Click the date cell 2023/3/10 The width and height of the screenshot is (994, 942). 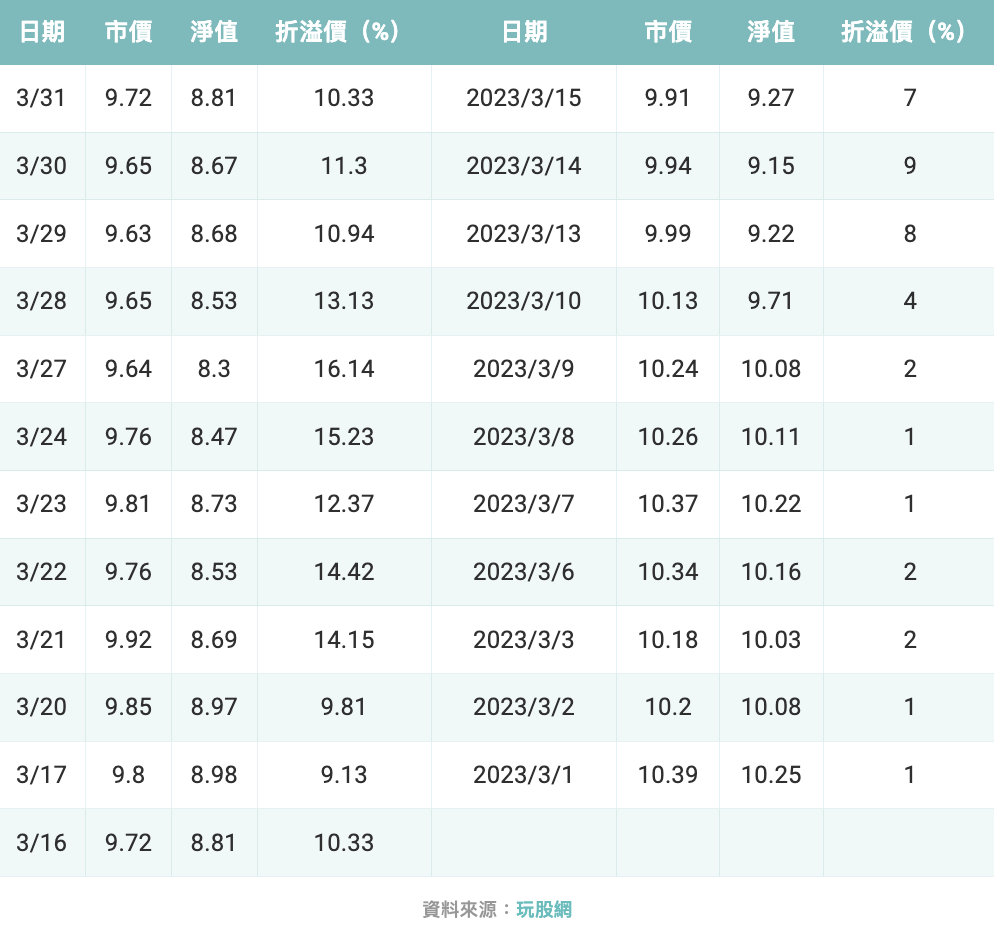pyautogui.click(x=524, y=301)
